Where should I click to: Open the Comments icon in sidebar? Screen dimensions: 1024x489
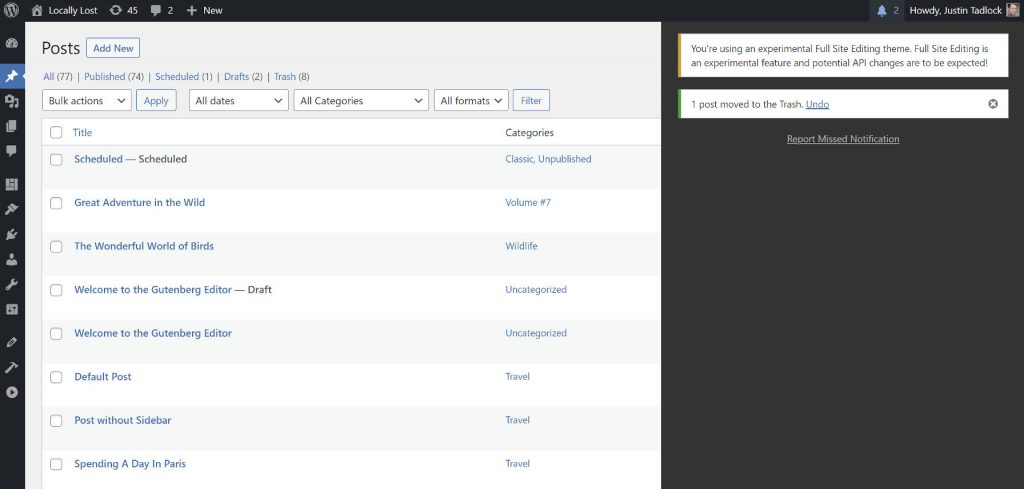pos(12,151)
